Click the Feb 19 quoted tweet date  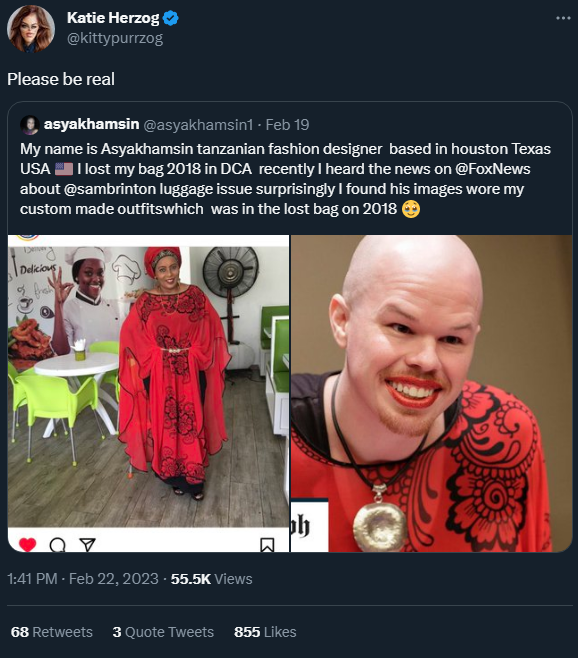click(288, 125)
